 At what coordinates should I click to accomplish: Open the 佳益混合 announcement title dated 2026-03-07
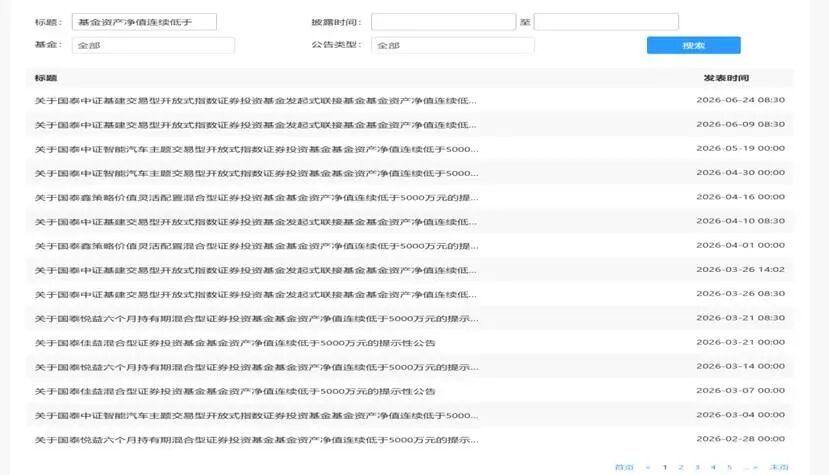pos(235,391)
